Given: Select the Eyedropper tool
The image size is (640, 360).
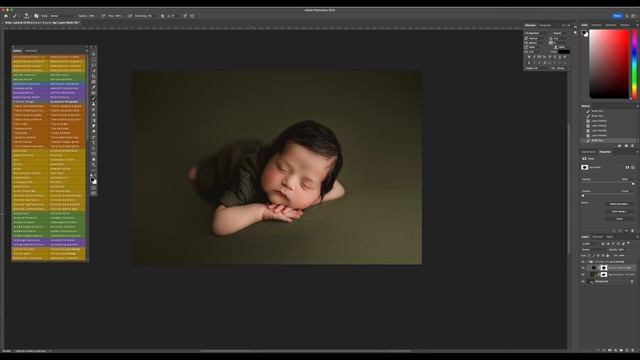Looking at the screenshot, I should (94, 87).
